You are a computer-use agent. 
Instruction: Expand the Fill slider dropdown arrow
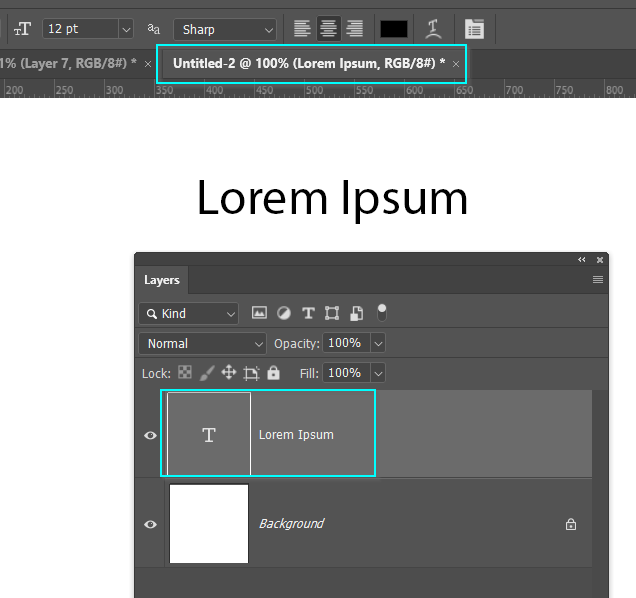[x=378, y=373]
